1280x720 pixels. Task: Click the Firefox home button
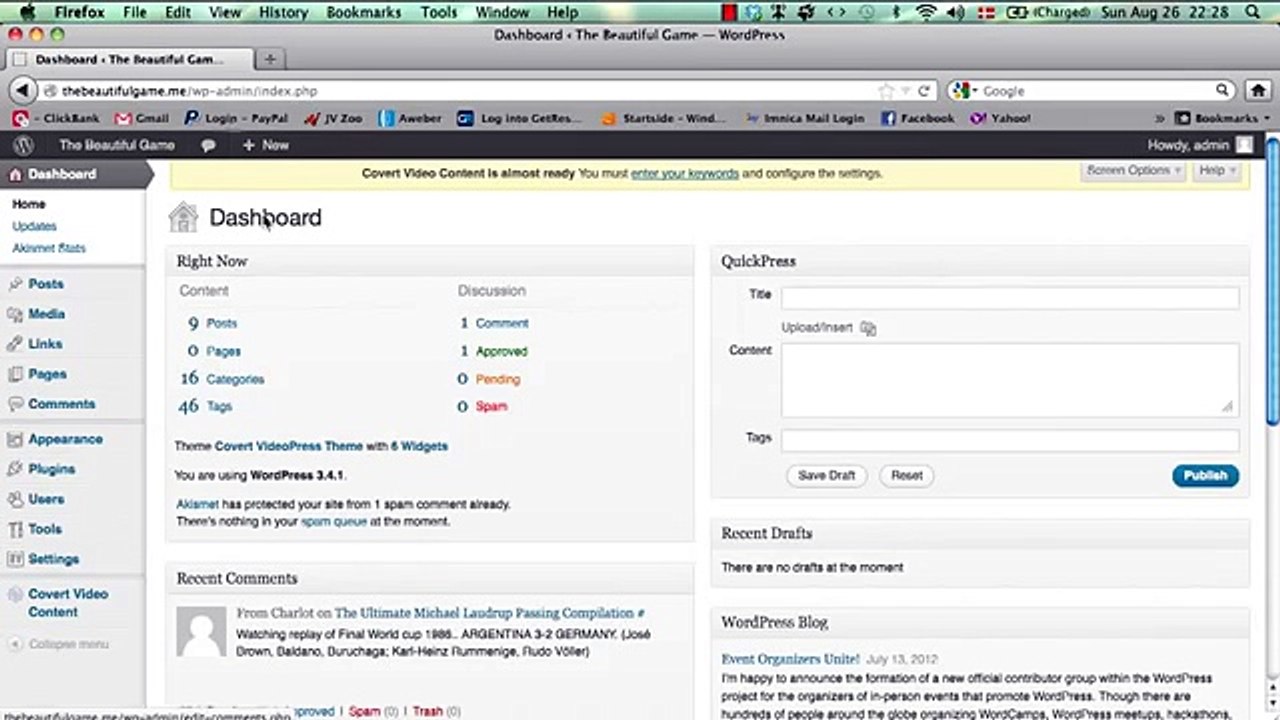tap(1258, 91)
